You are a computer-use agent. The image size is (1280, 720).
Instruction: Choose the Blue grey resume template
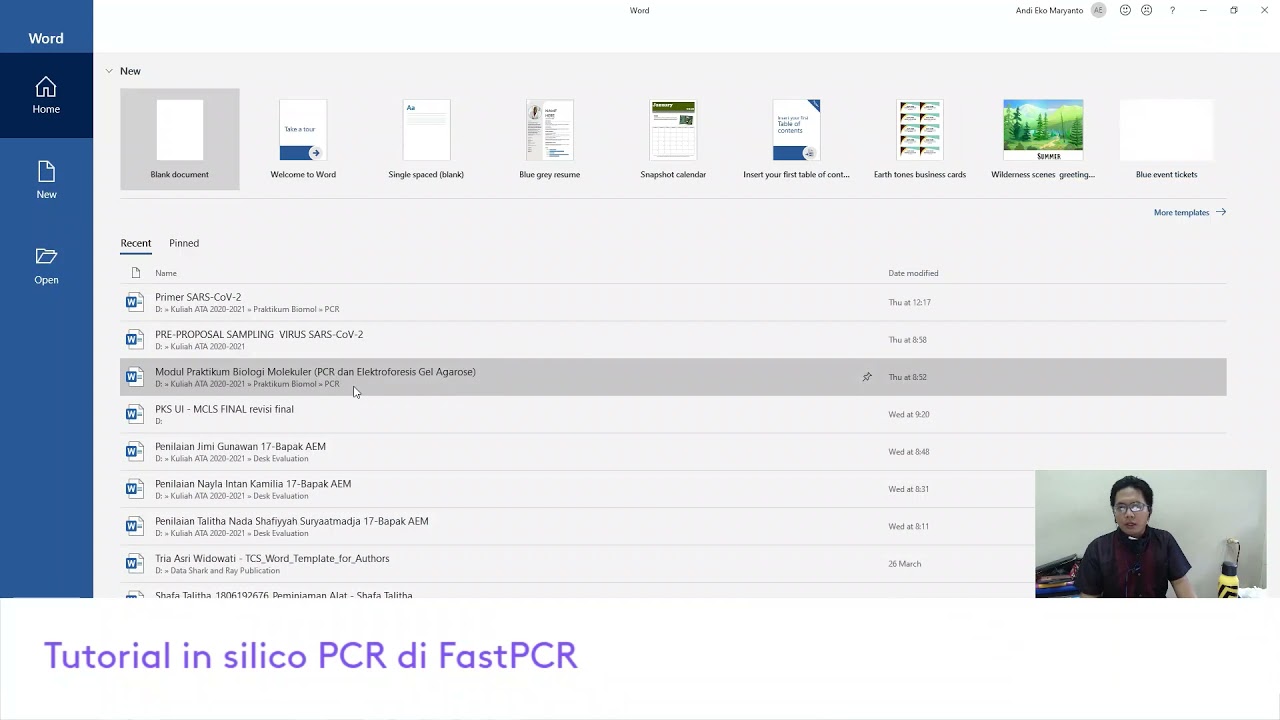(x=549, y=139)
